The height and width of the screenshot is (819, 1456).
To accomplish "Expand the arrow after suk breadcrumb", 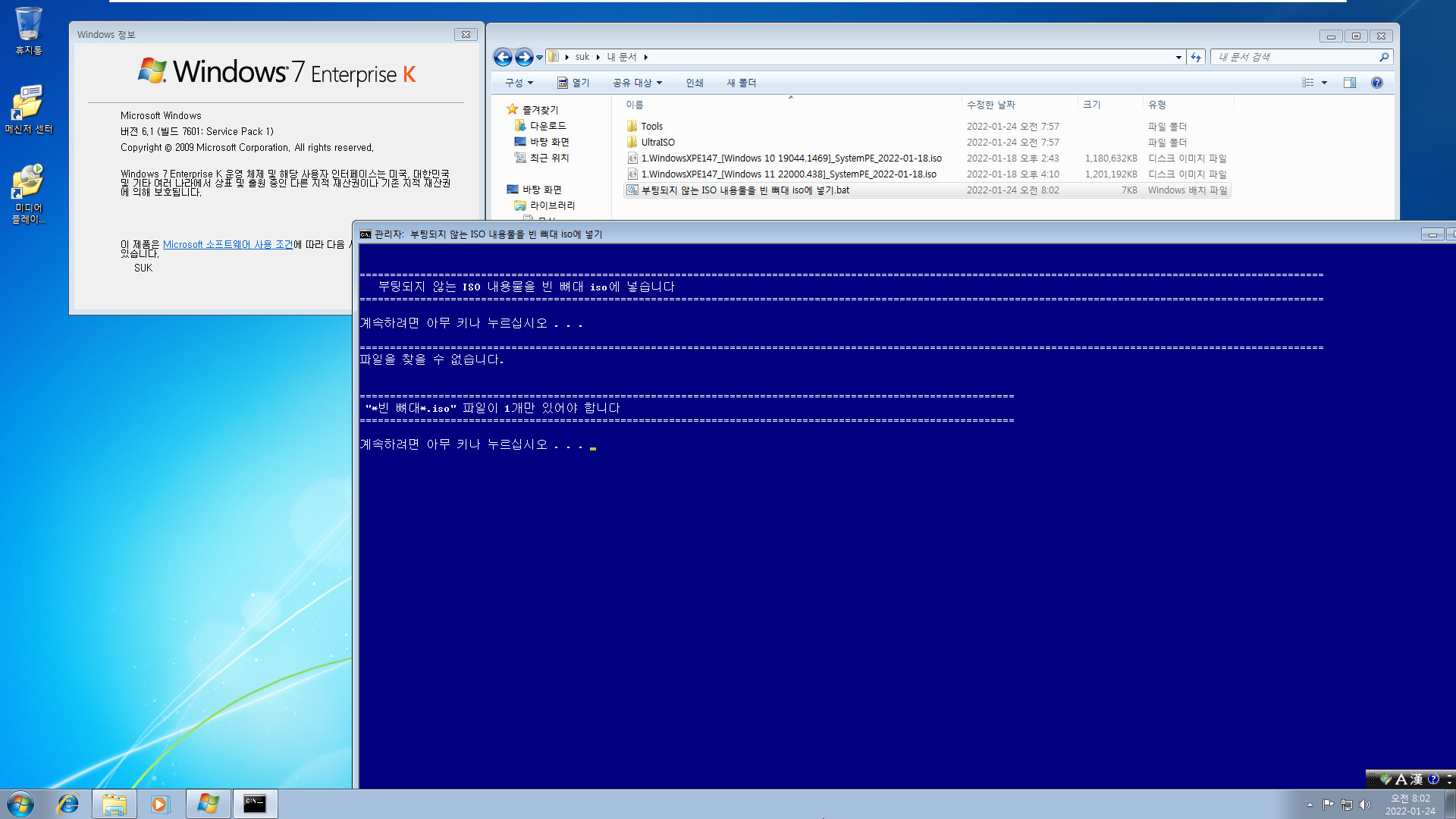I will (x=598, y=57).
